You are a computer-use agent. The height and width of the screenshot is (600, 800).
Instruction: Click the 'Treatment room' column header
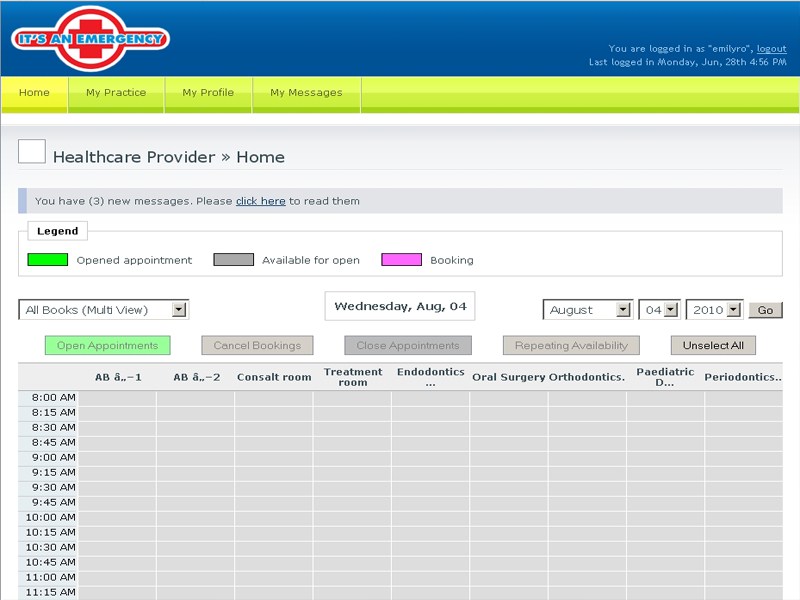tap(353, 377)
